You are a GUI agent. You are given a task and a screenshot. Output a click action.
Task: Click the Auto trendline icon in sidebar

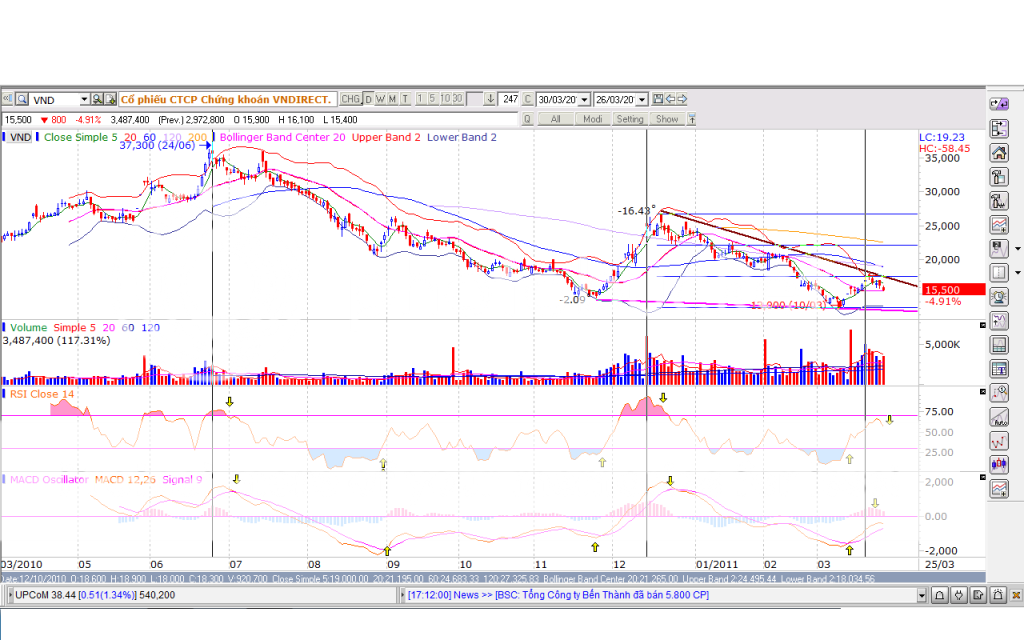pos(998,417)
